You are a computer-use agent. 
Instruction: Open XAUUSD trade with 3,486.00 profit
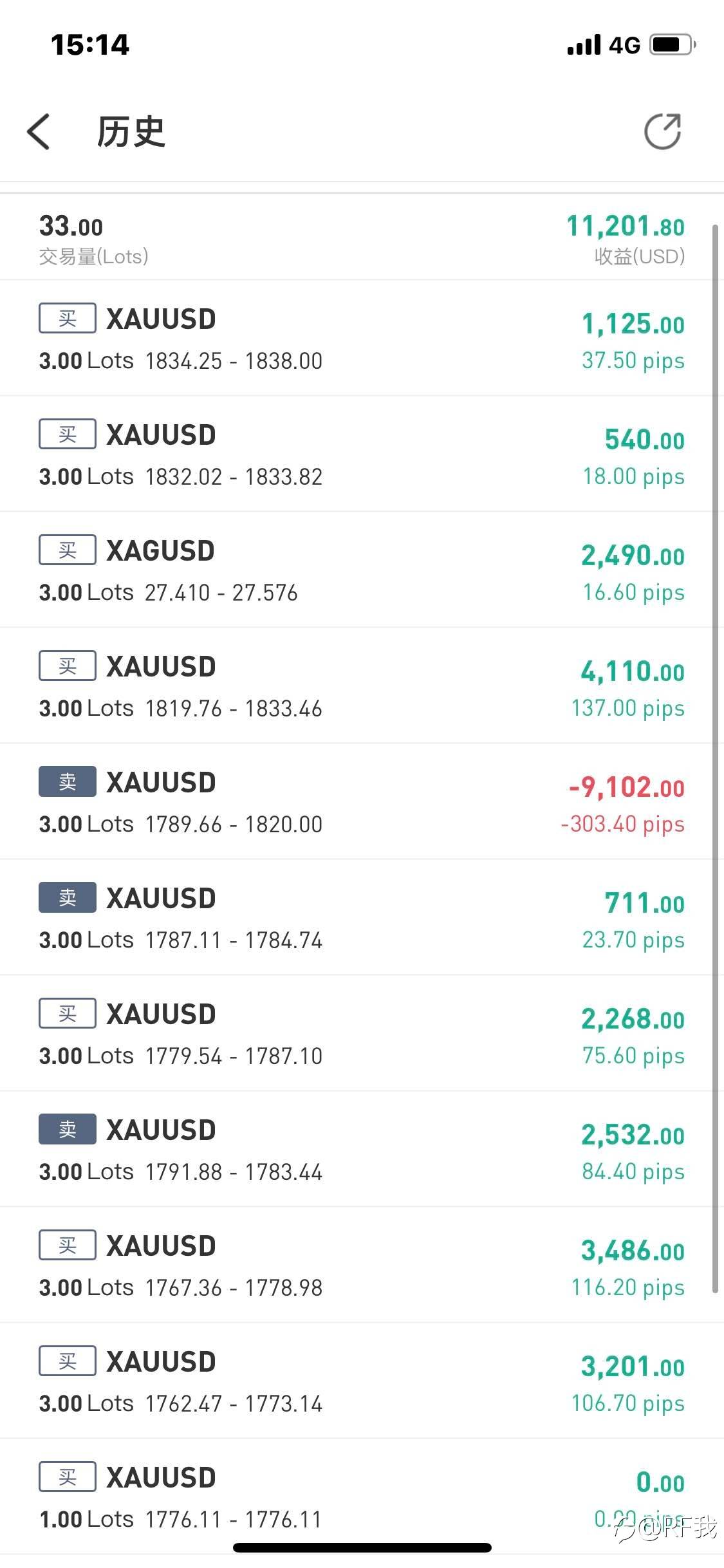pos(360,1265)
